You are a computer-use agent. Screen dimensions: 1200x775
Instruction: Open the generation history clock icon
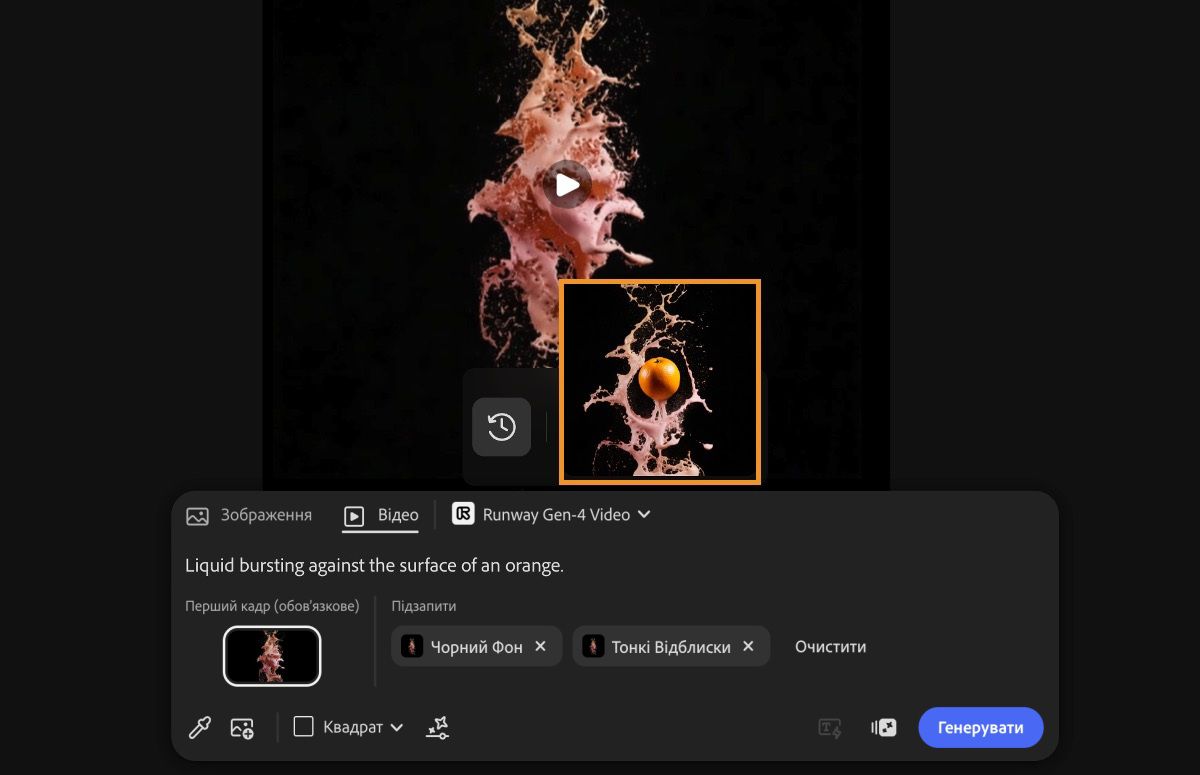point(501,427)
